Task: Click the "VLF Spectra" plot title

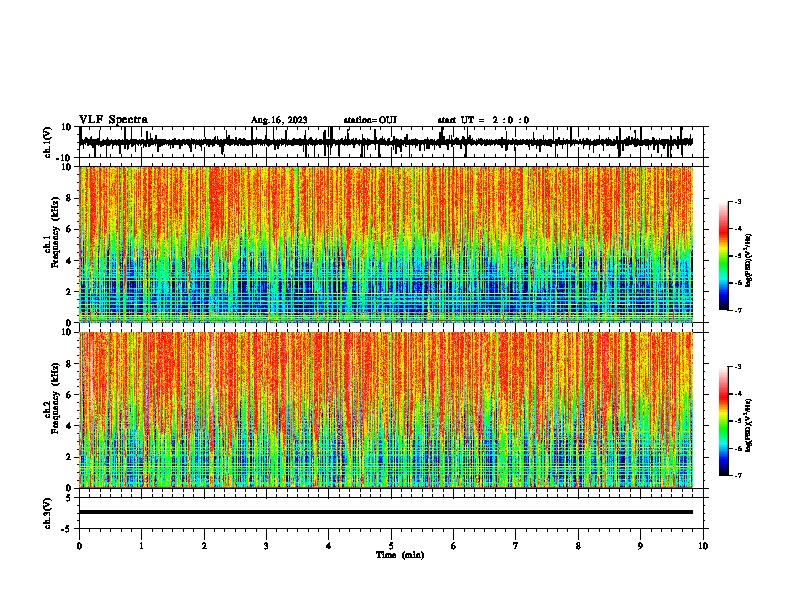Action: (x=113, y=120)
